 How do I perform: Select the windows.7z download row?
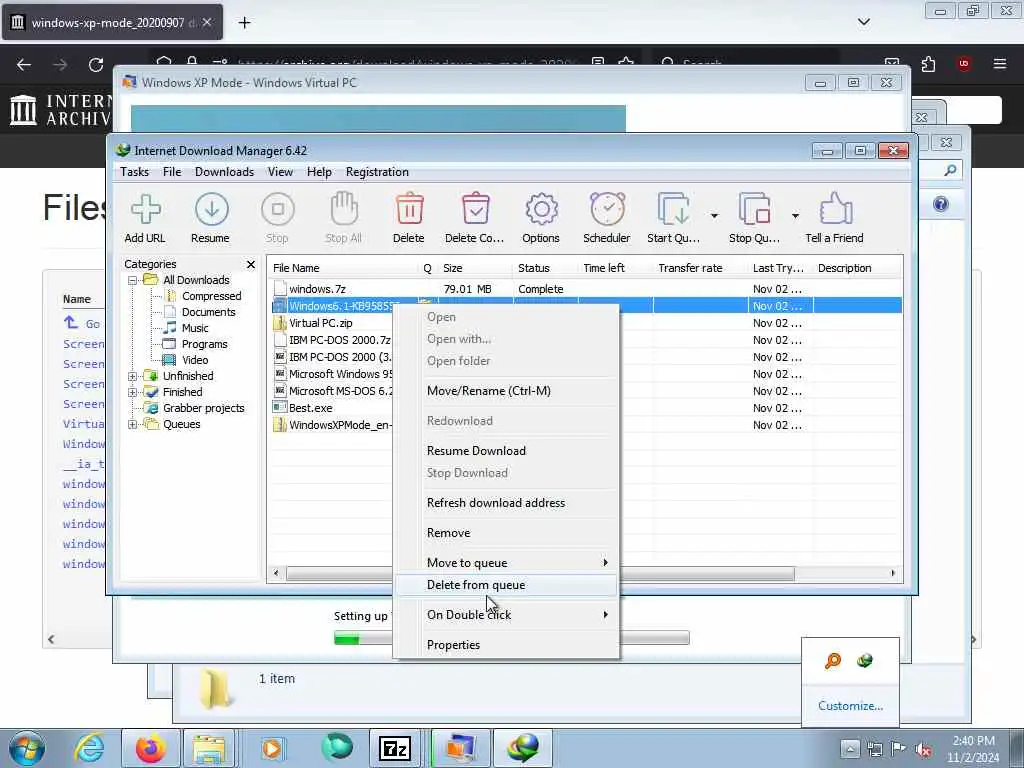(584, 289)
